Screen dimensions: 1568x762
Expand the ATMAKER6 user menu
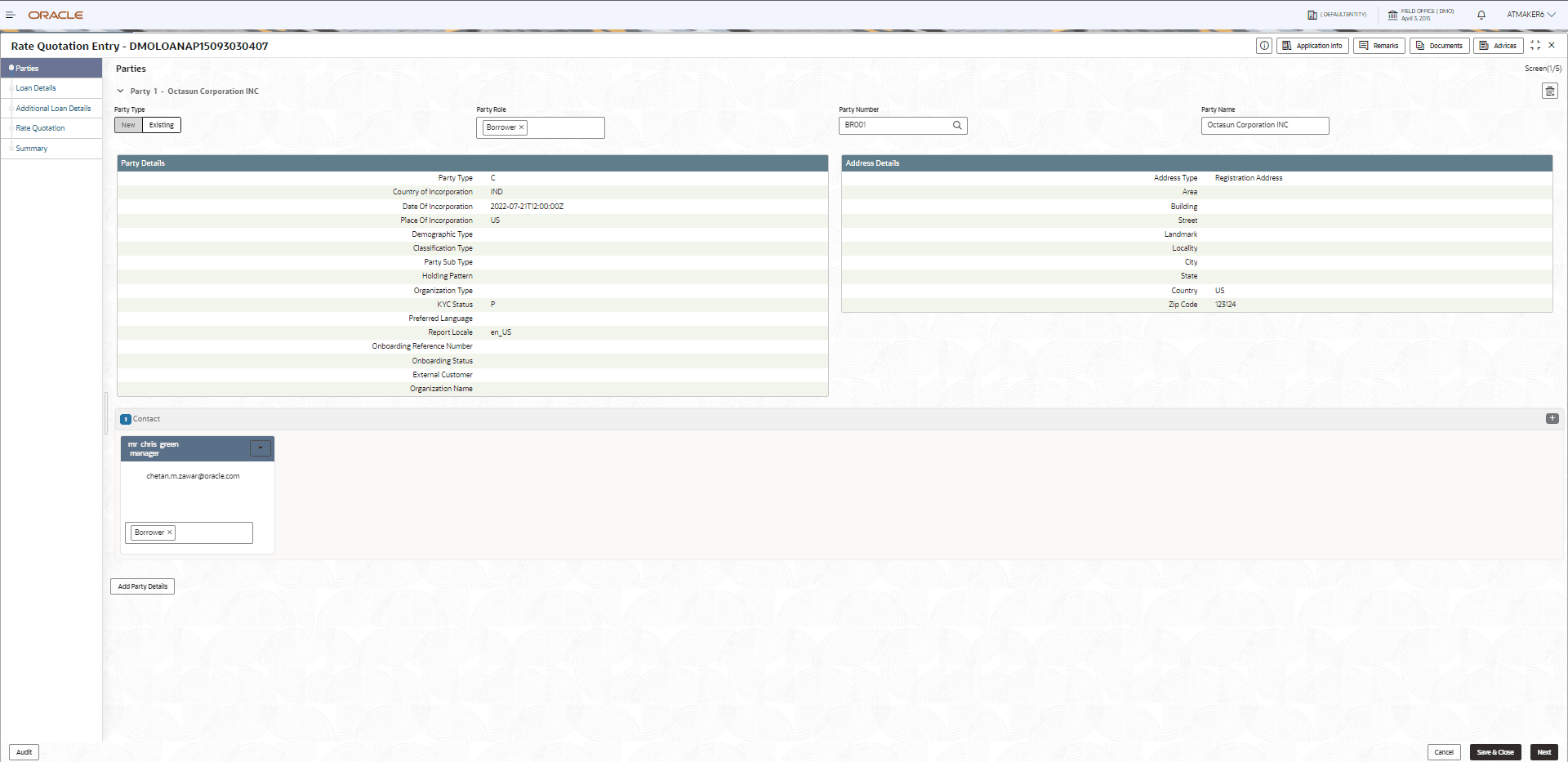(1531, 15)
